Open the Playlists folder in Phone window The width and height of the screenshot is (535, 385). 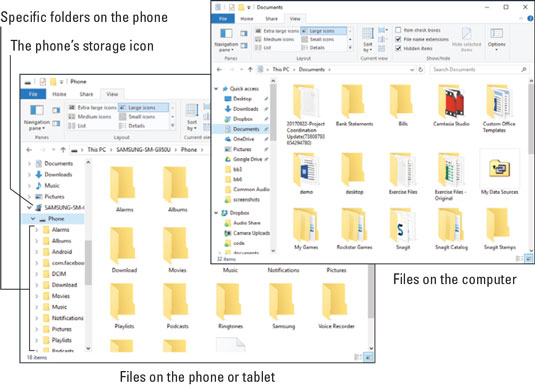pos(124,306)
